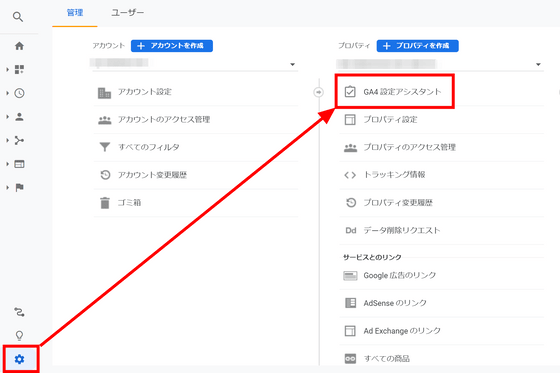Switch to the 管理 tab
The height and width of the screenshot is (373, 560).
click(75, 13)
